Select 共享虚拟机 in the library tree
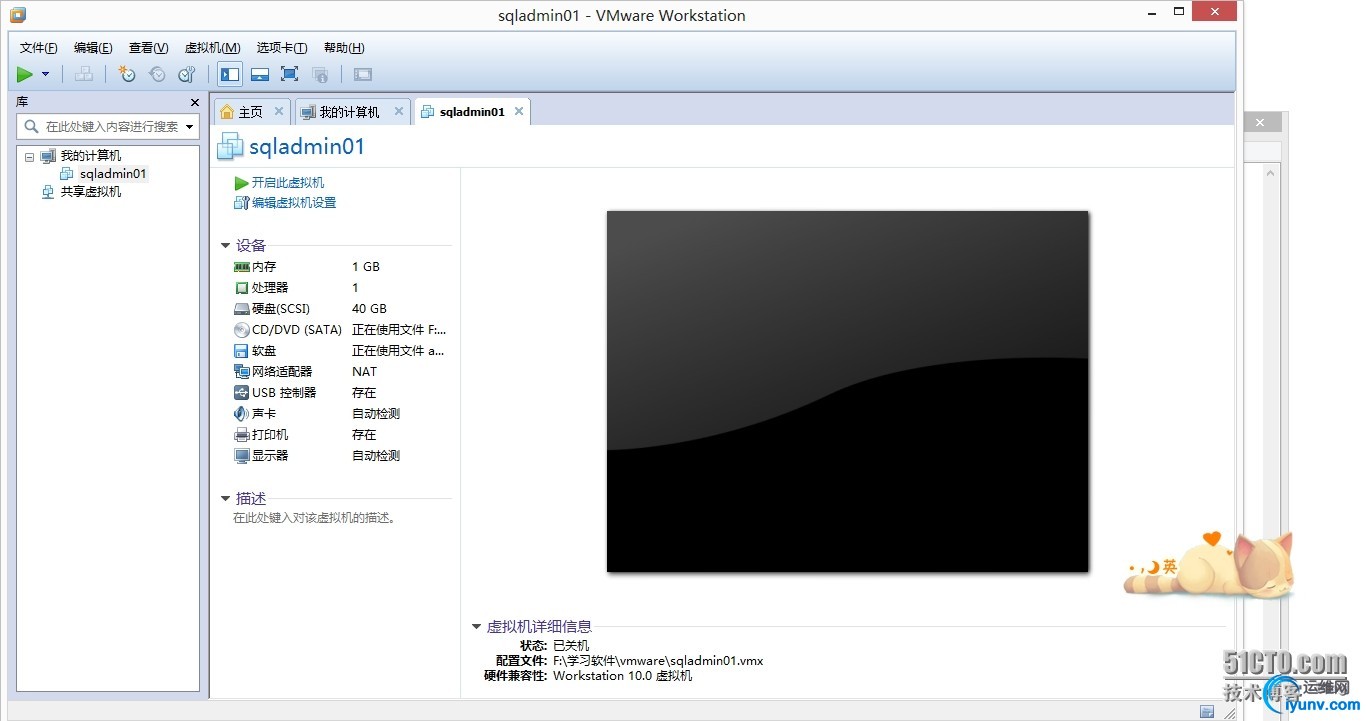 91,192
